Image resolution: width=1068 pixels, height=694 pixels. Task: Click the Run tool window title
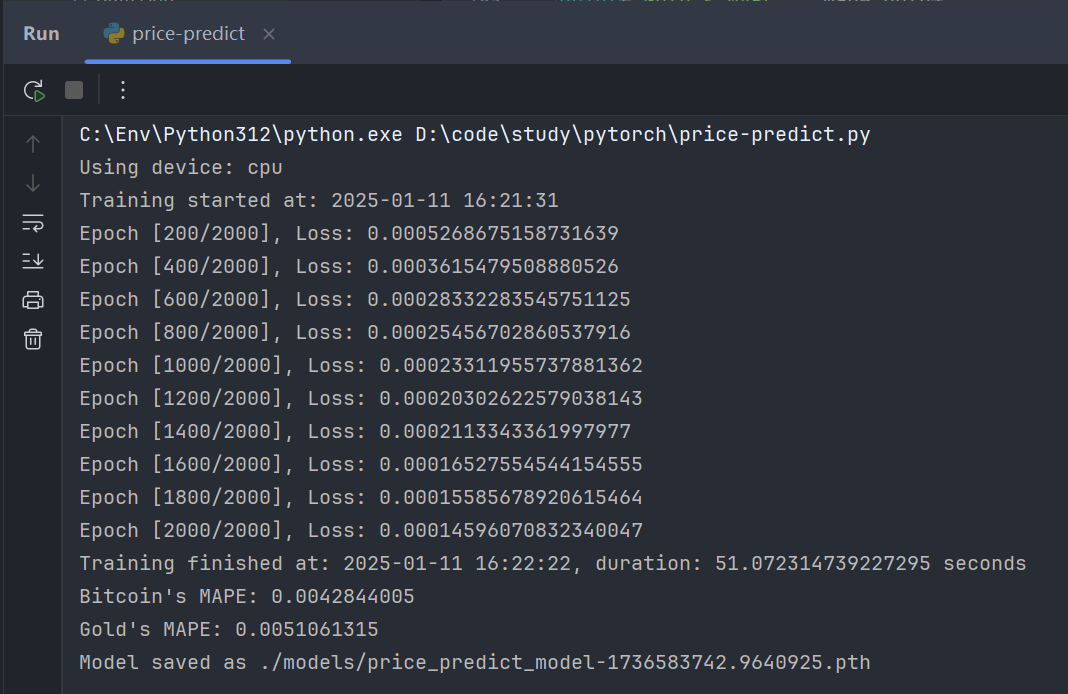(x=41, y=34)
